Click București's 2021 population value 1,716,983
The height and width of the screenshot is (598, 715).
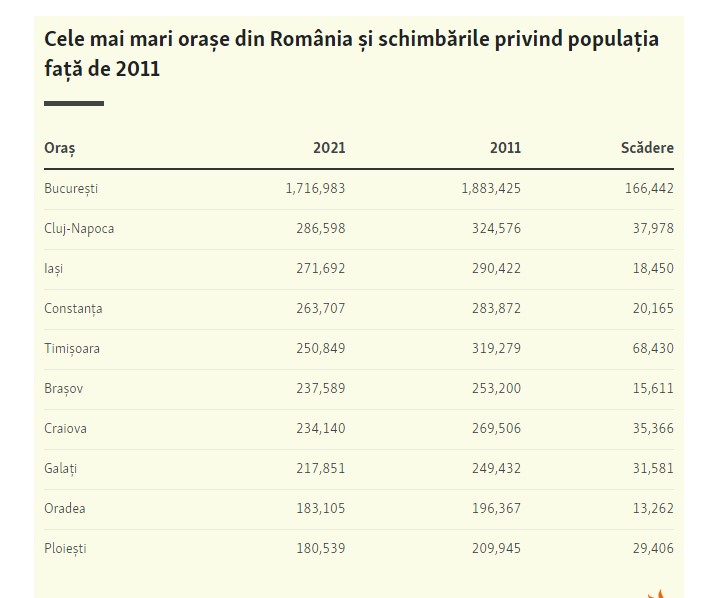pyautogui.click(x=315, y=188)
